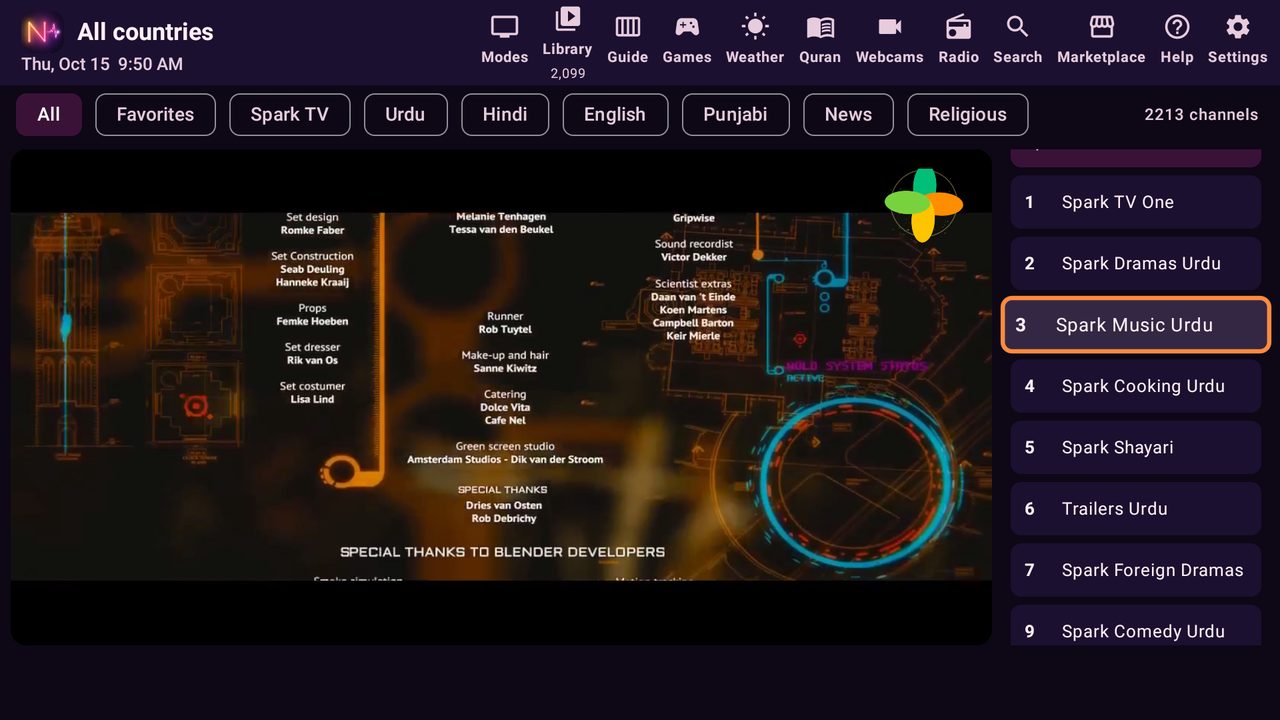Play channel 2 Spark Dramas Urdu
The height and width of the screenshot is (720, 1280).
pyautogui.click(x=1136, y=264)
